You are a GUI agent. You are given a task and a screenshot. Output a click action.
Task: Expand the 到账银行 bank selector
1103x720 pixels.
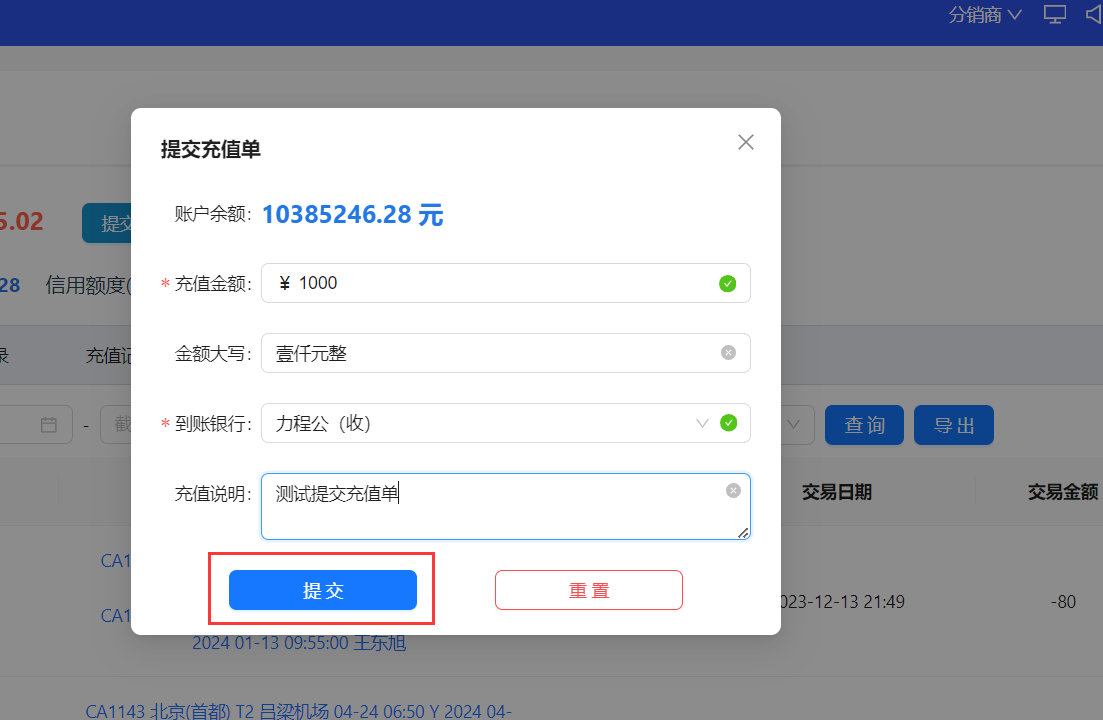point(703,423)
